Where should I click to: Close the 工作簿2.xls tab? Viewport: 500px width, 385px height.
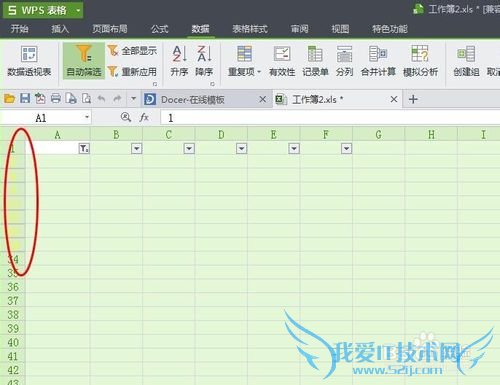tap(394, 99)
